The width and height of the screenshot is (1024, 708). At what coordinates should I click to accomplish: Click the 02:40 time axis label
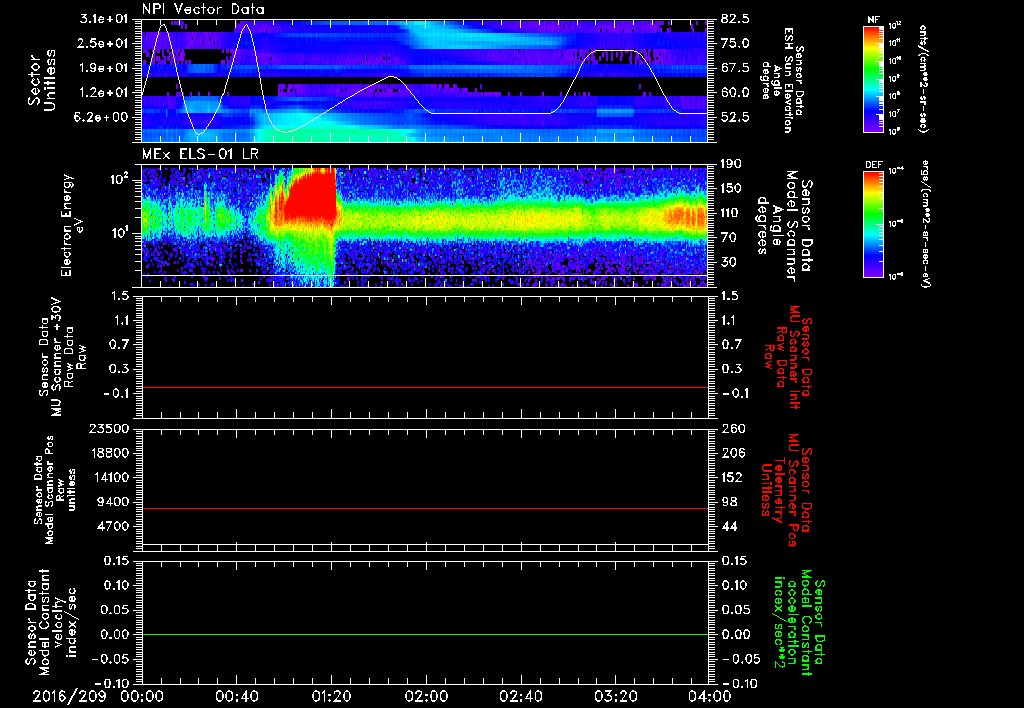[520, 696]
